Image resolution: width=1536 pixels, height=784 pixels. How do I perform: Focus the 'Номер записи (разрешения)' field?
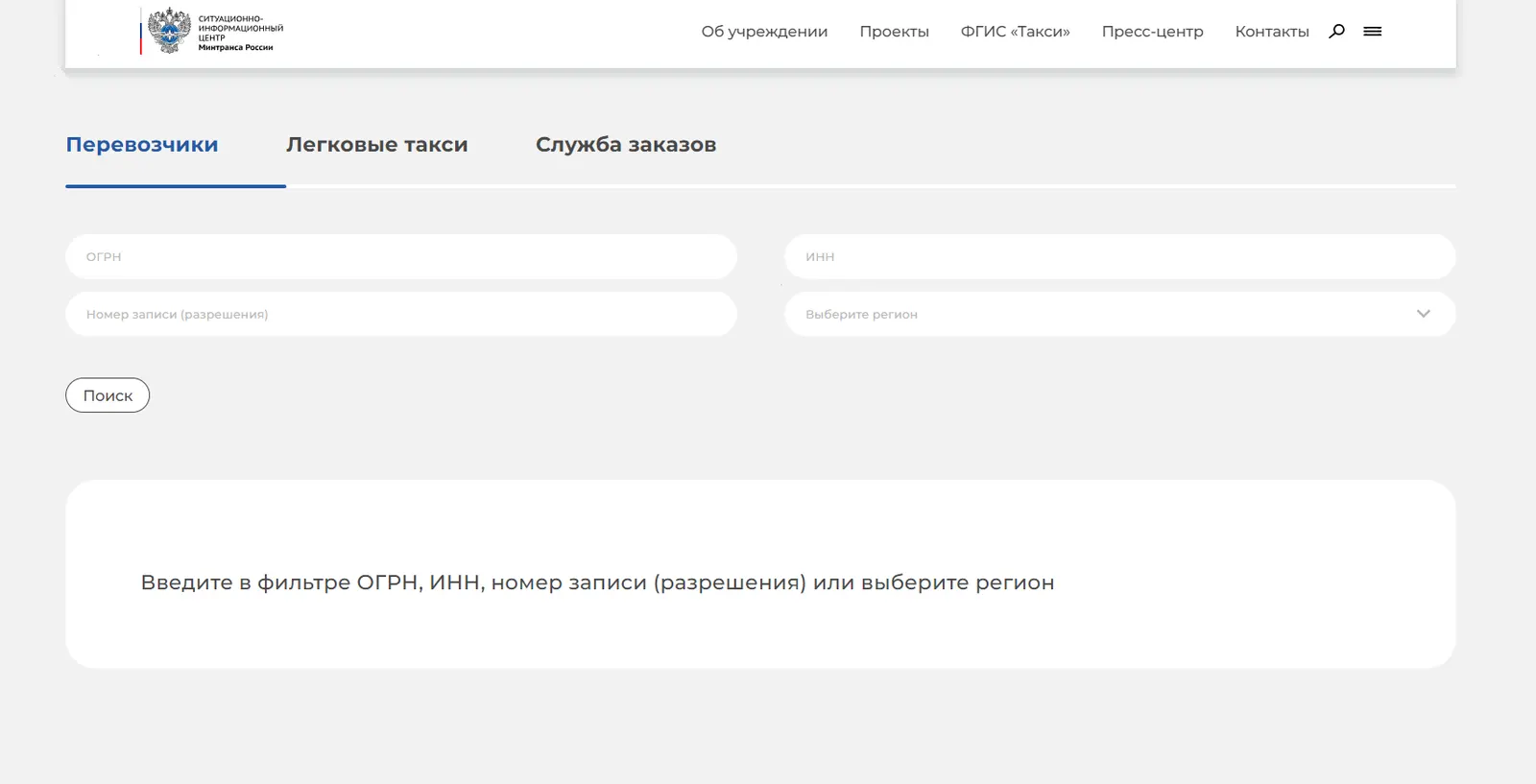click(401, 314)
